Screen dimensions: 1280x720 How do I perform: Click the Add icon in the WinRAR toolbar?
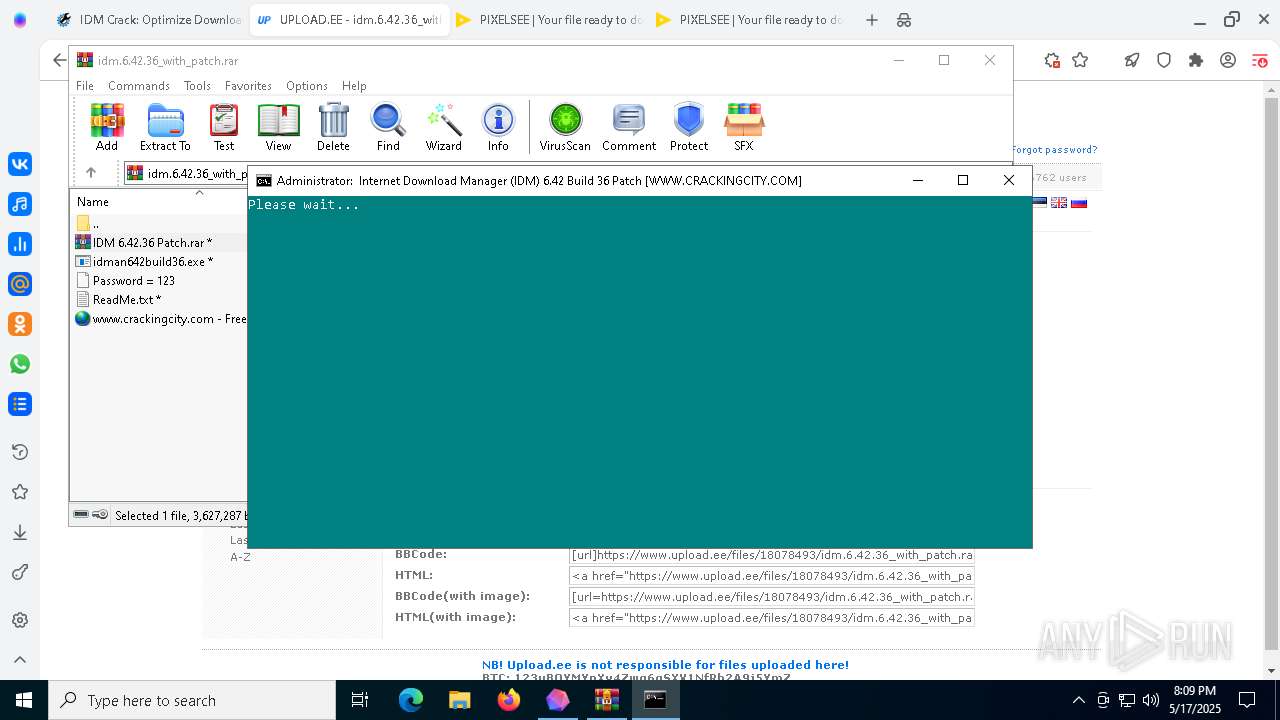[107, 127]
